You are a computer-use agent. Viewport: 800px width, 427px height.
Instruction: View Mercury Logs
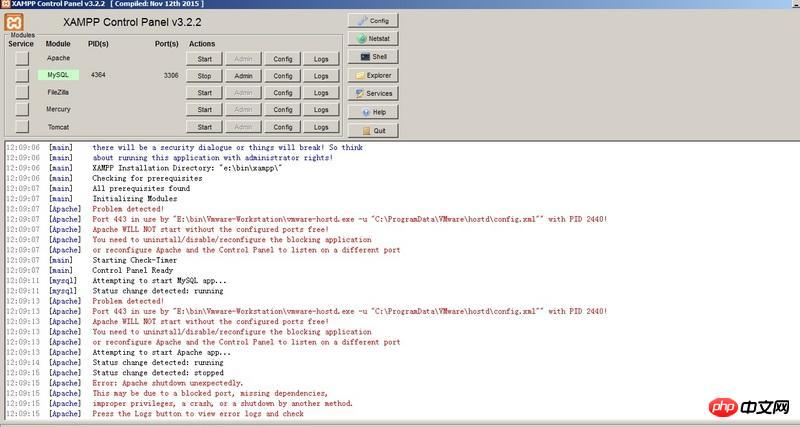(321, 110)
